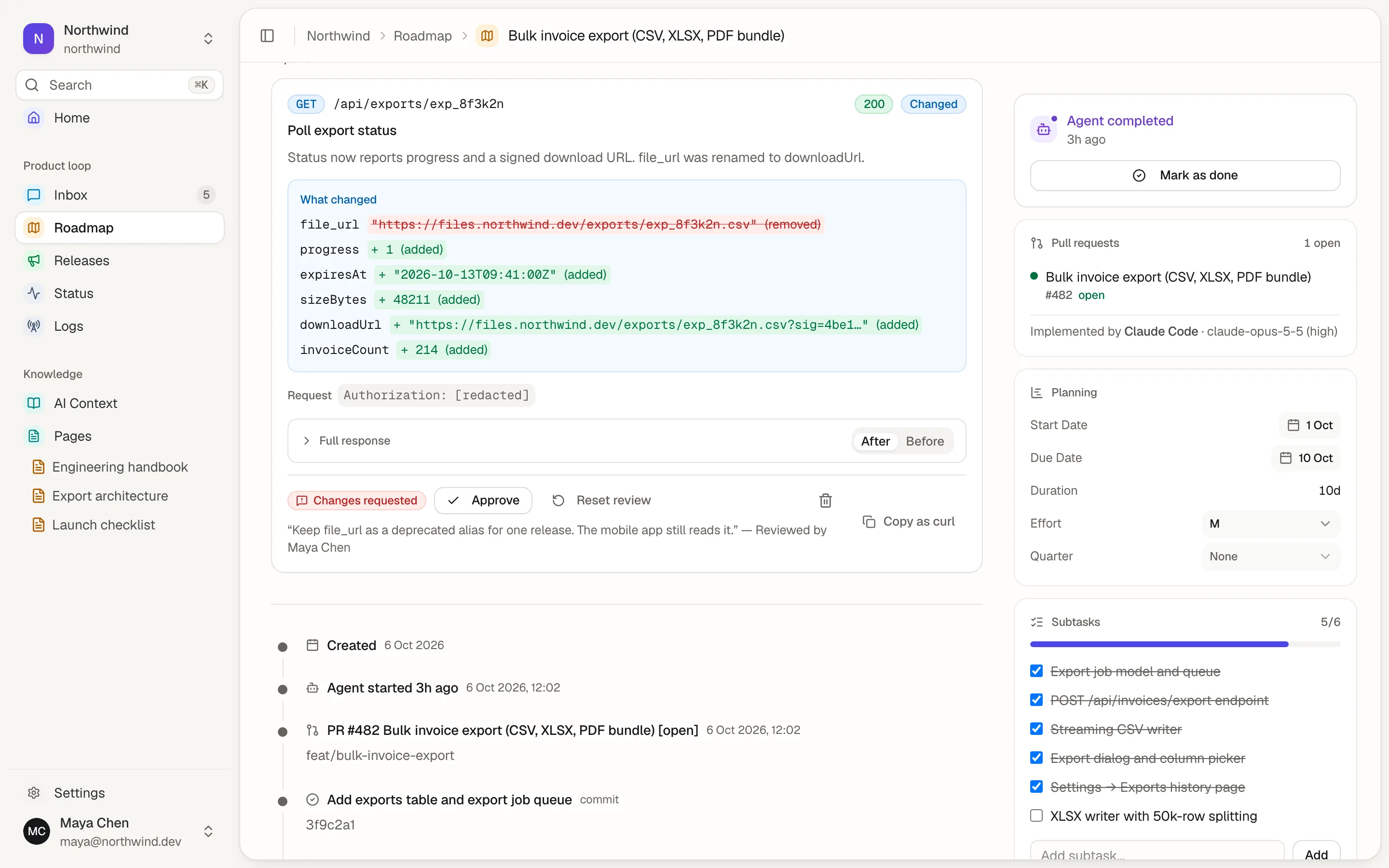Viewport: 1389px width, 868px height.
Task: Click the Home icon in sidebar
Action: point(34,118)
